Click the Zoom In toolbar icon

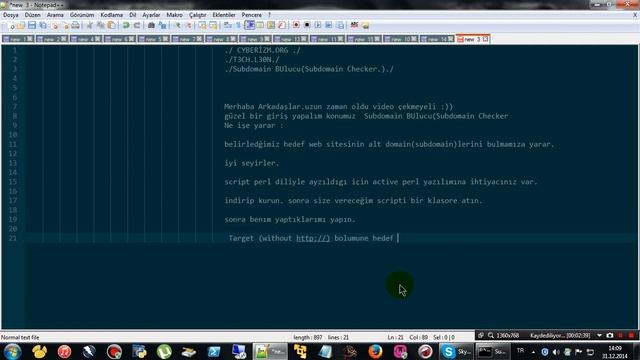[x=177, y=25]
